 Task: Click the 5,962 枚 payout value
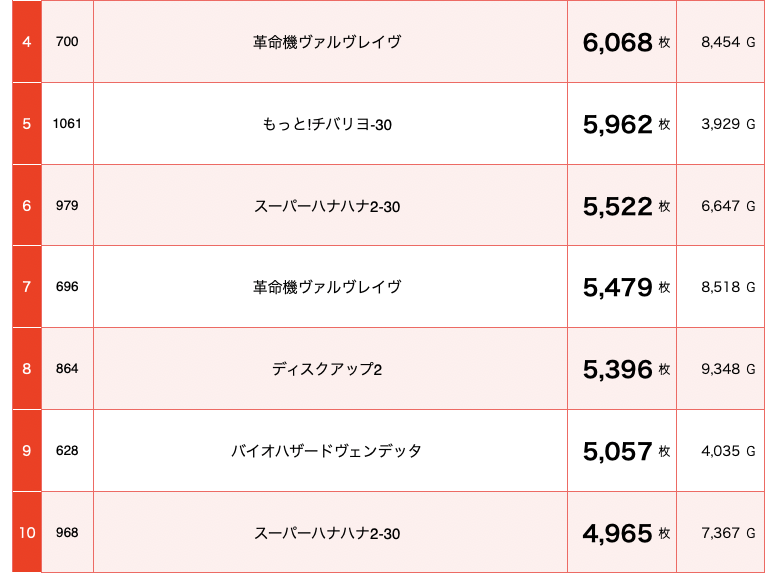[626, 124]
